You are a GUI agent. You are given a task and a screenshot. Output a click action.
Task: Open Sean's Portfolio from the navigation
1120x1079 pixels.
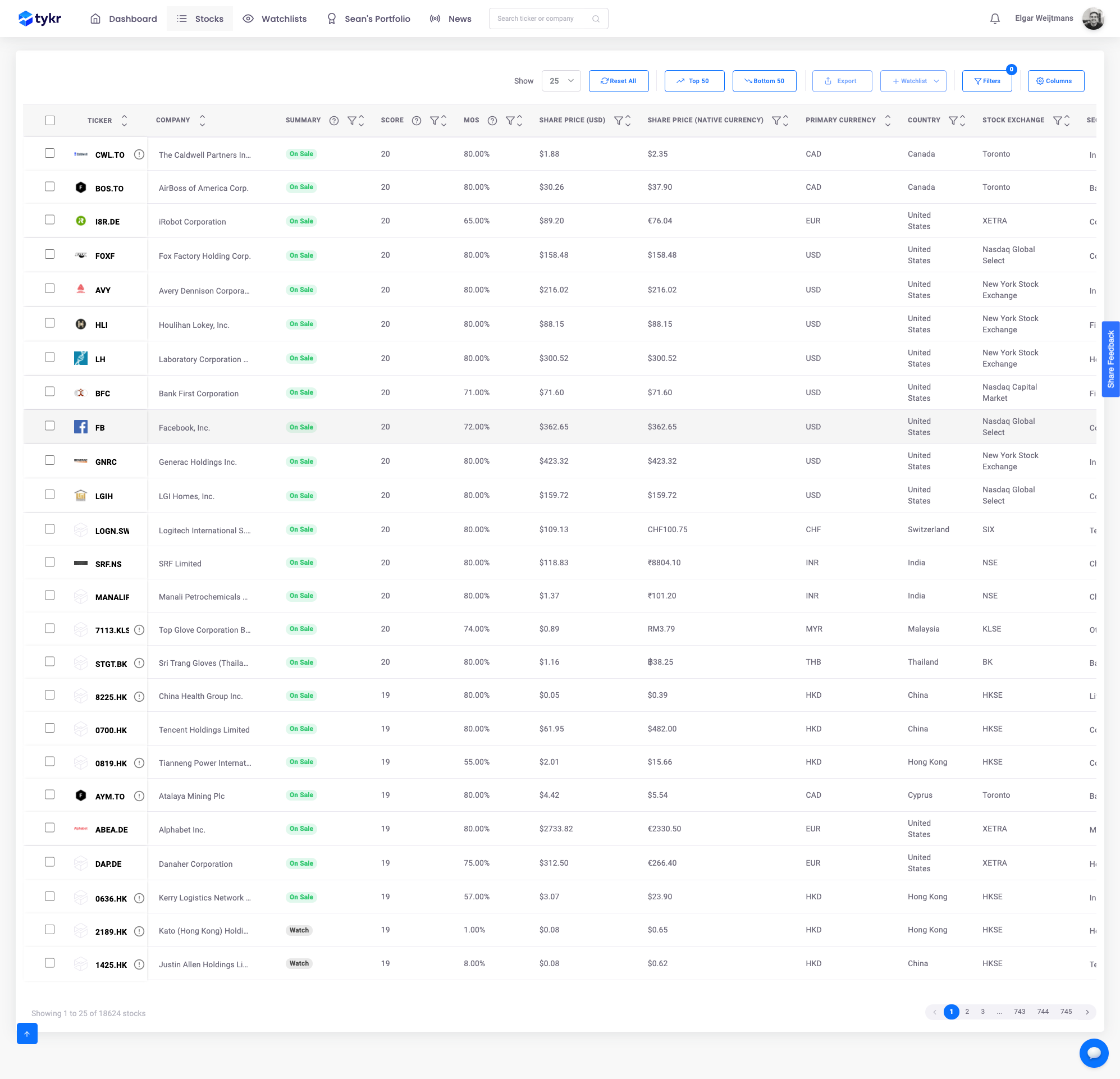pyautogui.click(x=377, y=19)
